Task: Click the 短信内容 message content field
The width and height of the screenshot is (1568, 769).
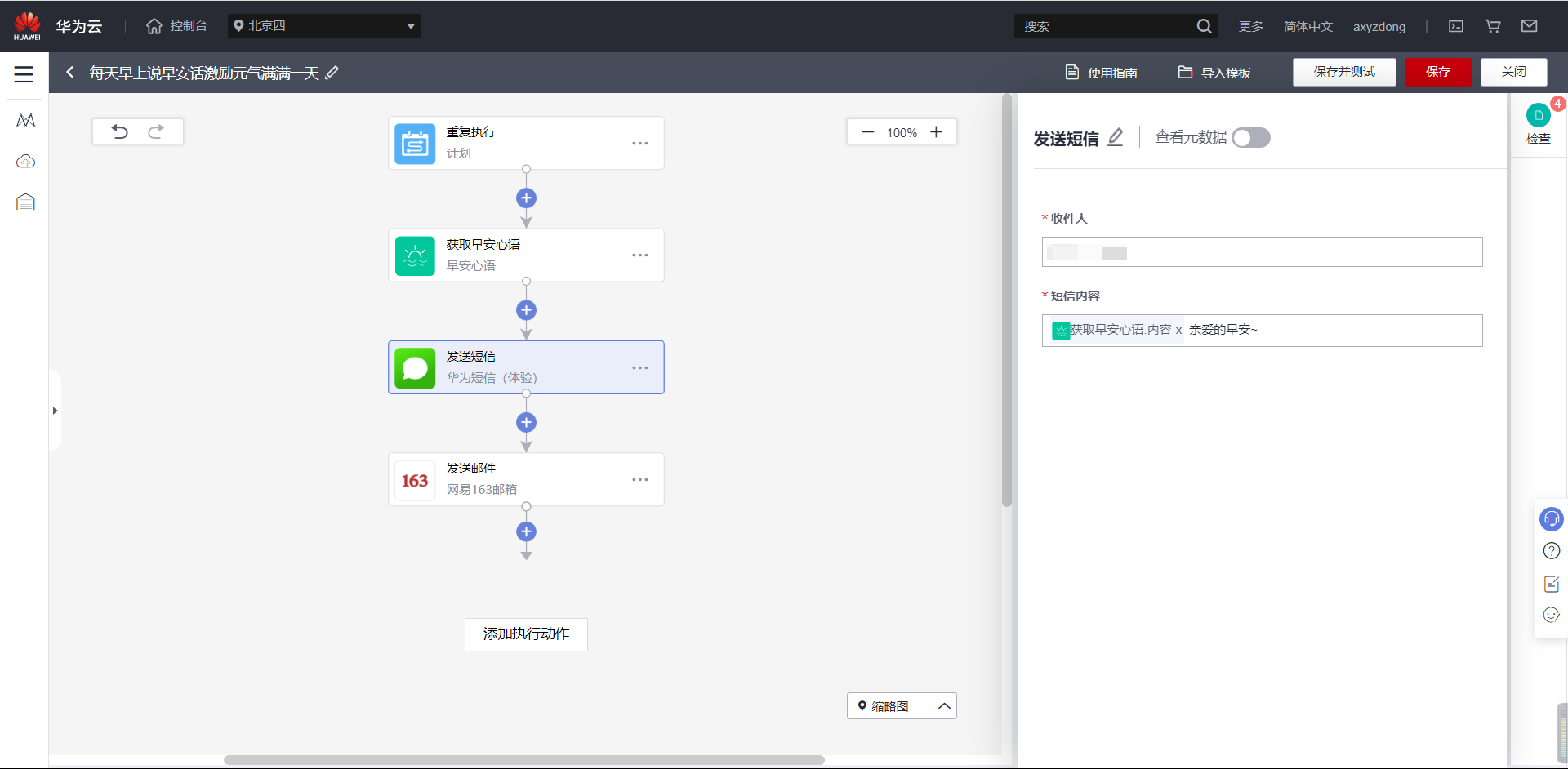Action: pos(1262,331)
